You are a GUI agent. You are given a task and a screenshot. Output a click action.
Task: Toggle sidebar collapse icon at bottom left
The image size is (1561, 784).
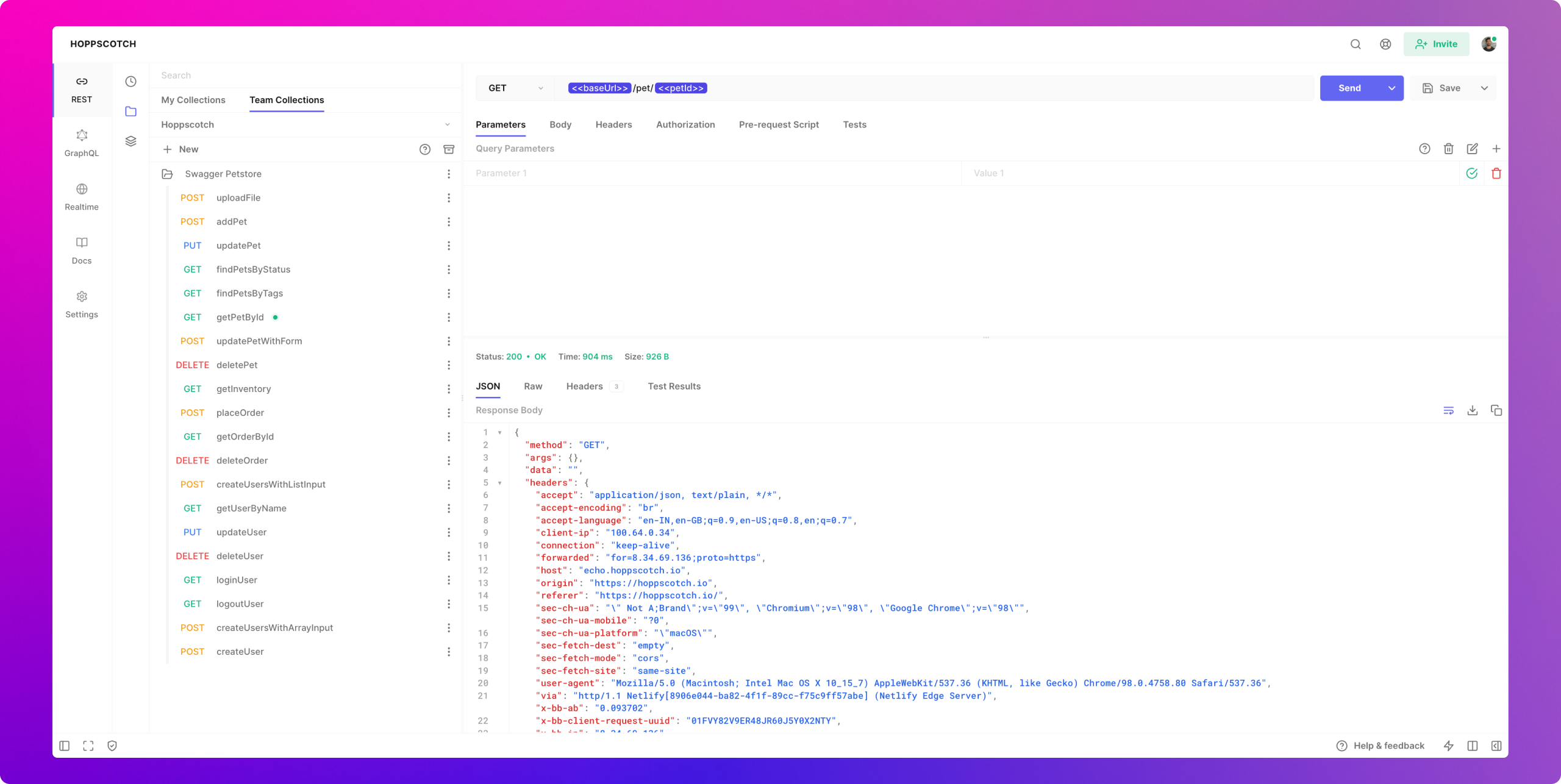click(x=65, y=746)
